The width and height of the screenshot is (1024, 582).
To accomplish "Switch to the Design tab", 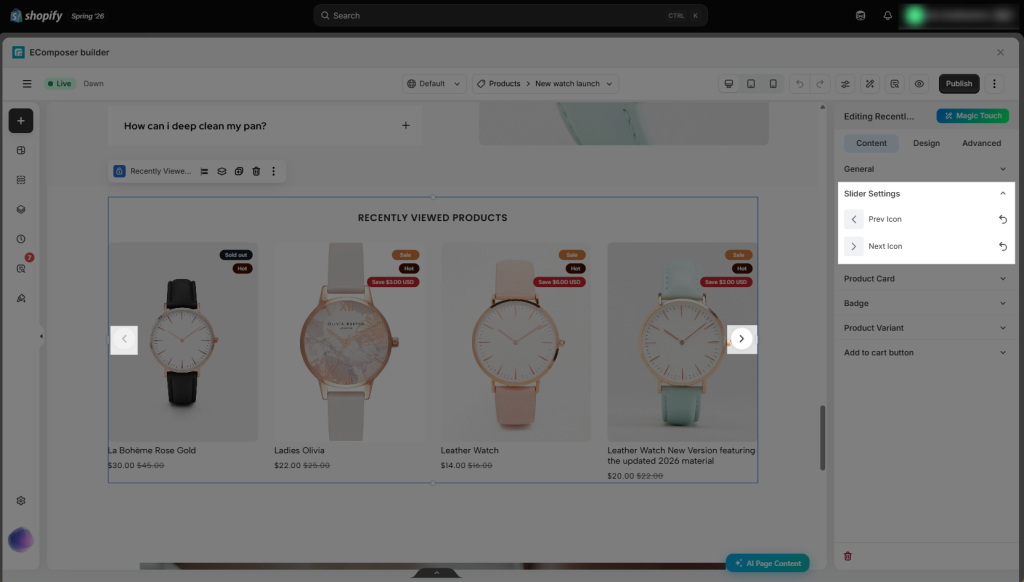I will (x=926, y=143).
